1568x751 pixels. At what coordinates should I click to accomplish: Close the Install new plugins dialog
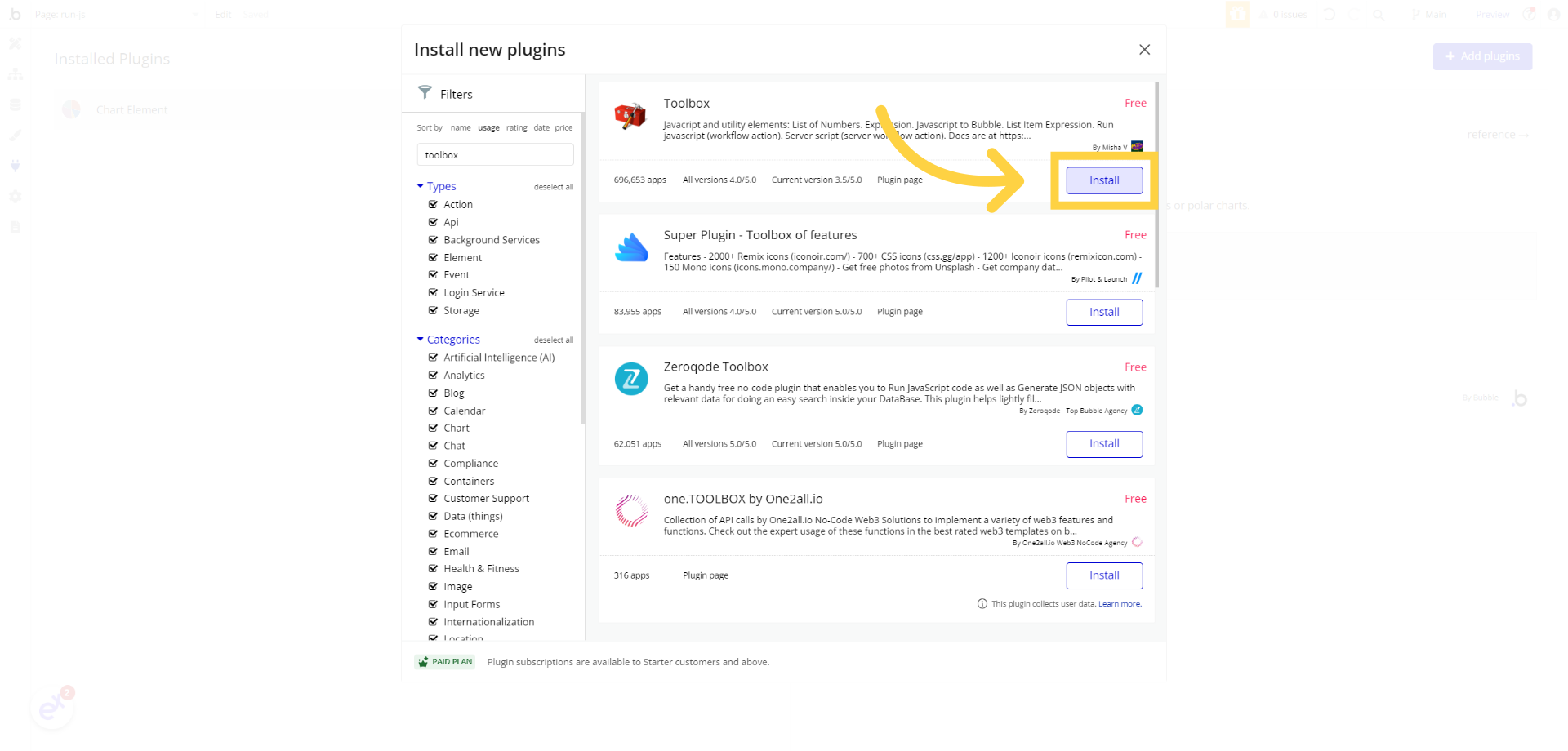coord(1144,50)
